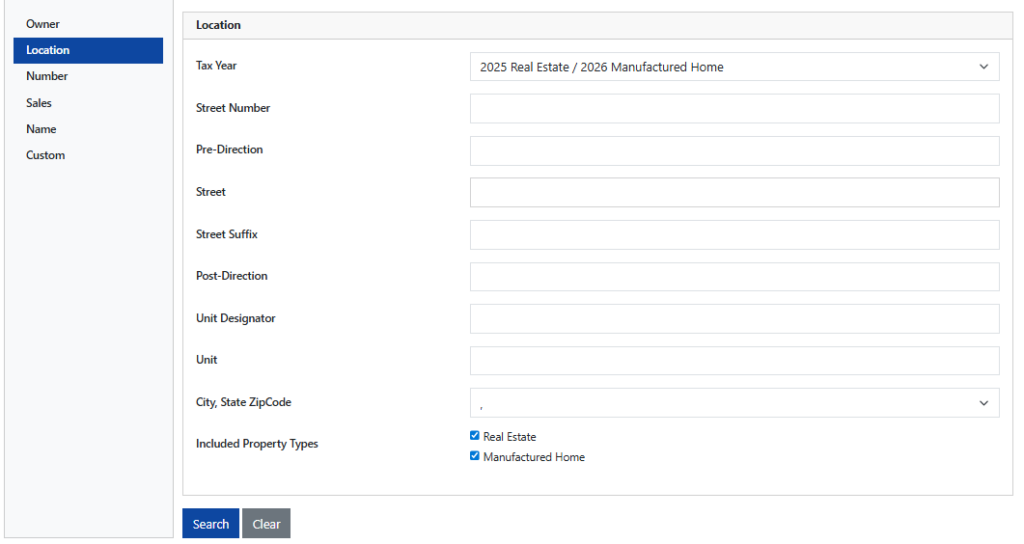Click the Search button
This screenshot has width=1024, height=544.
coord(210,524)
